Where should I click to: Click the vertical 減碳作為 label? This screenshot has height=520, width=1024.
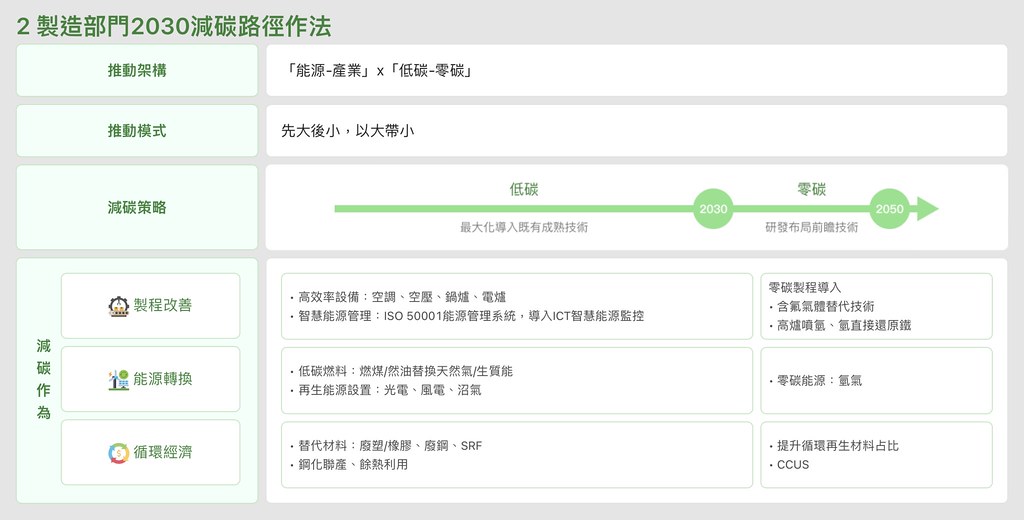click(43, 379)
